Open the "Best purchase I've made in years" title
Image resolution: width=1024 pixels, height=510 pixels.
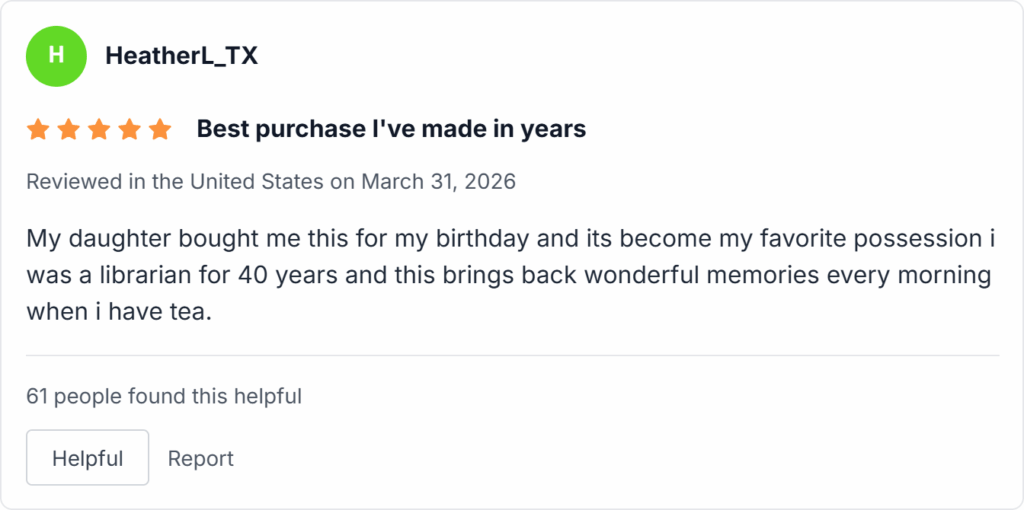391,129
